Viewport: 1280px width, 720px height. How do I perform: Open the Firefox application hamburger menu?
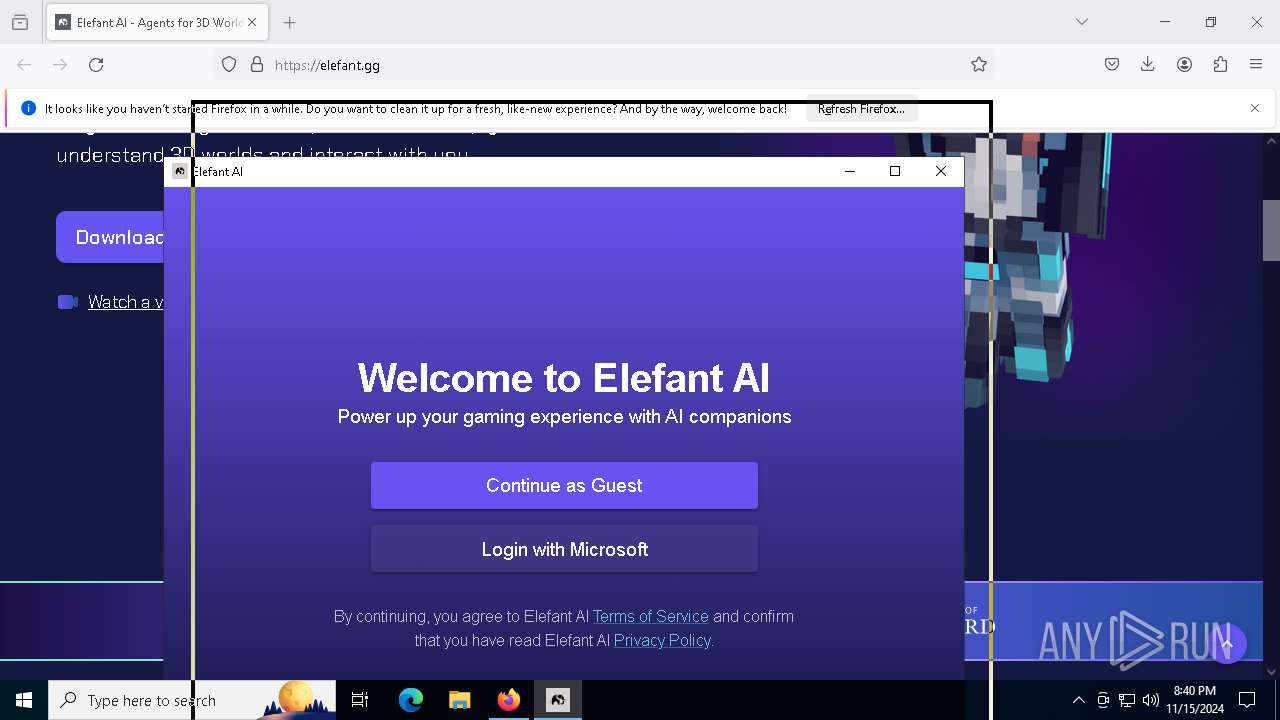[1256, 65]
